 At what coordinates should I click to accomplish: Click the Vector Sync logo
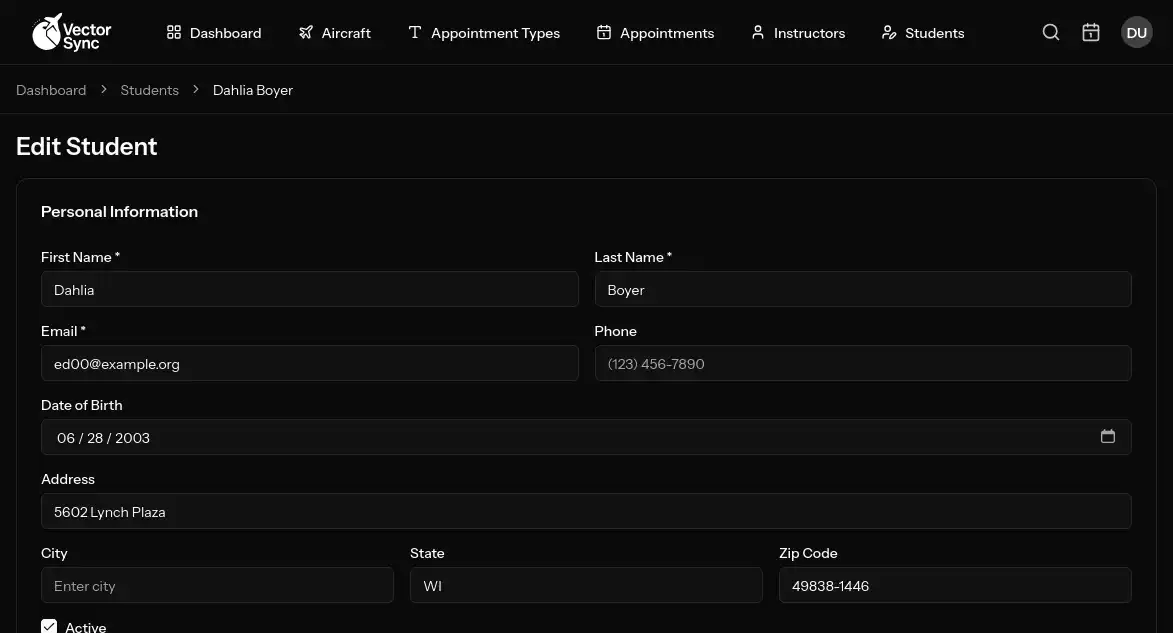pyautogui.click(x=71, y=32)
